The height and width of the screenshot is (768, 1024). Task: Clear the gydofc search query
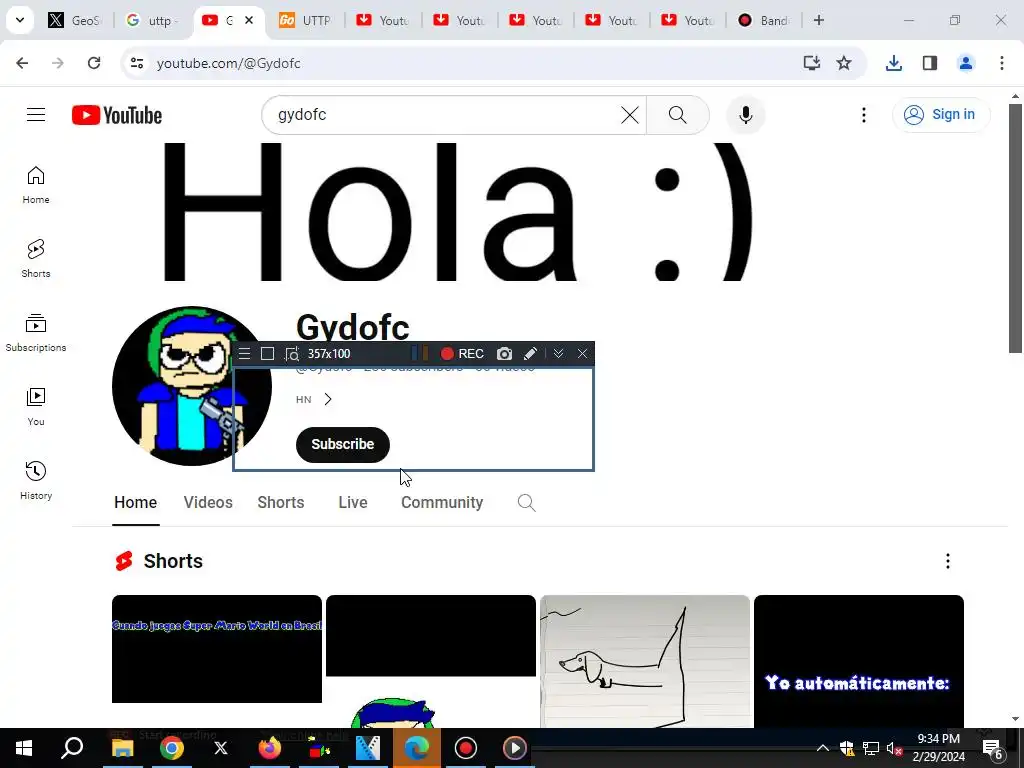click(630, 115)
